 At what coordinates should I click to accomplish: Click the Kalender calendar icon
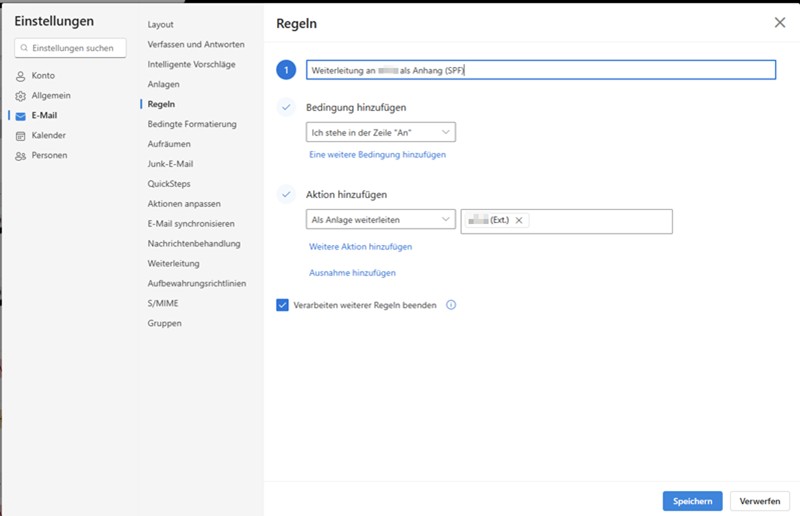click(x=20, y=136)
